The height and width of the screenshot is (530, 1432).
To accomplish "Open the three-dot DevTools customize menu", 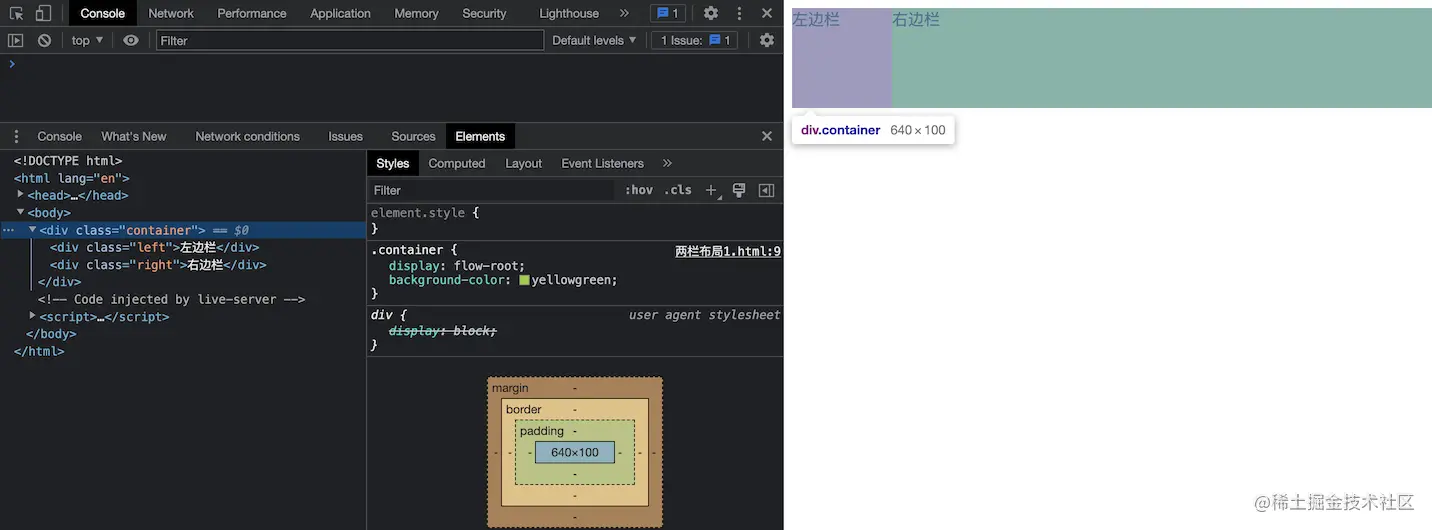I will [739, 13].
